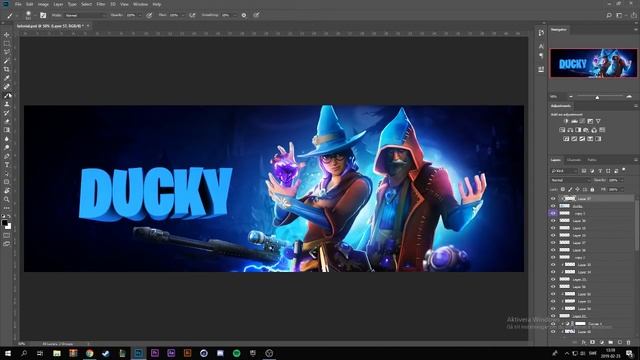Open layer Fill dropdown
The width and height of the screenshot is (640, 360).
pos(622,189)
